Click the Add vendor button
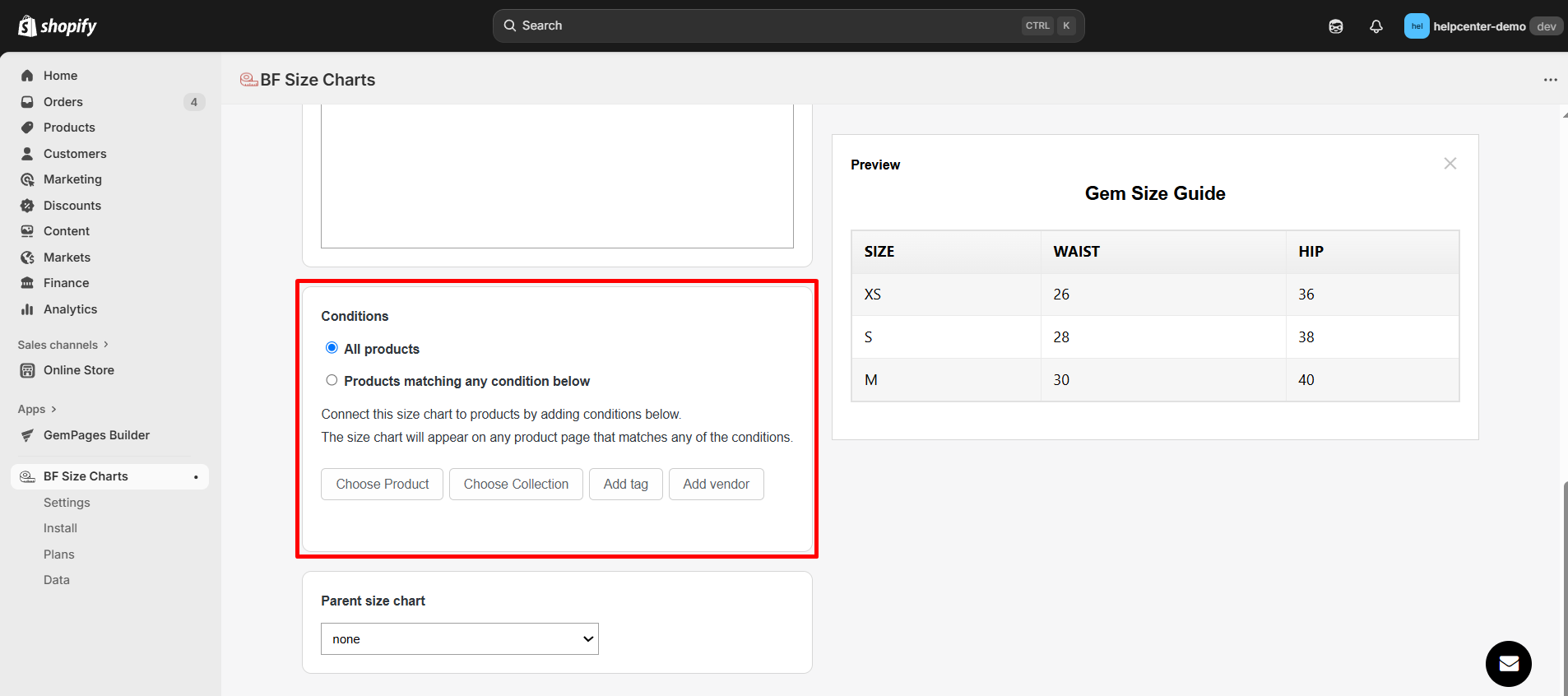The height and width of the screenshot is (696, 1568). tap(716, 485)
